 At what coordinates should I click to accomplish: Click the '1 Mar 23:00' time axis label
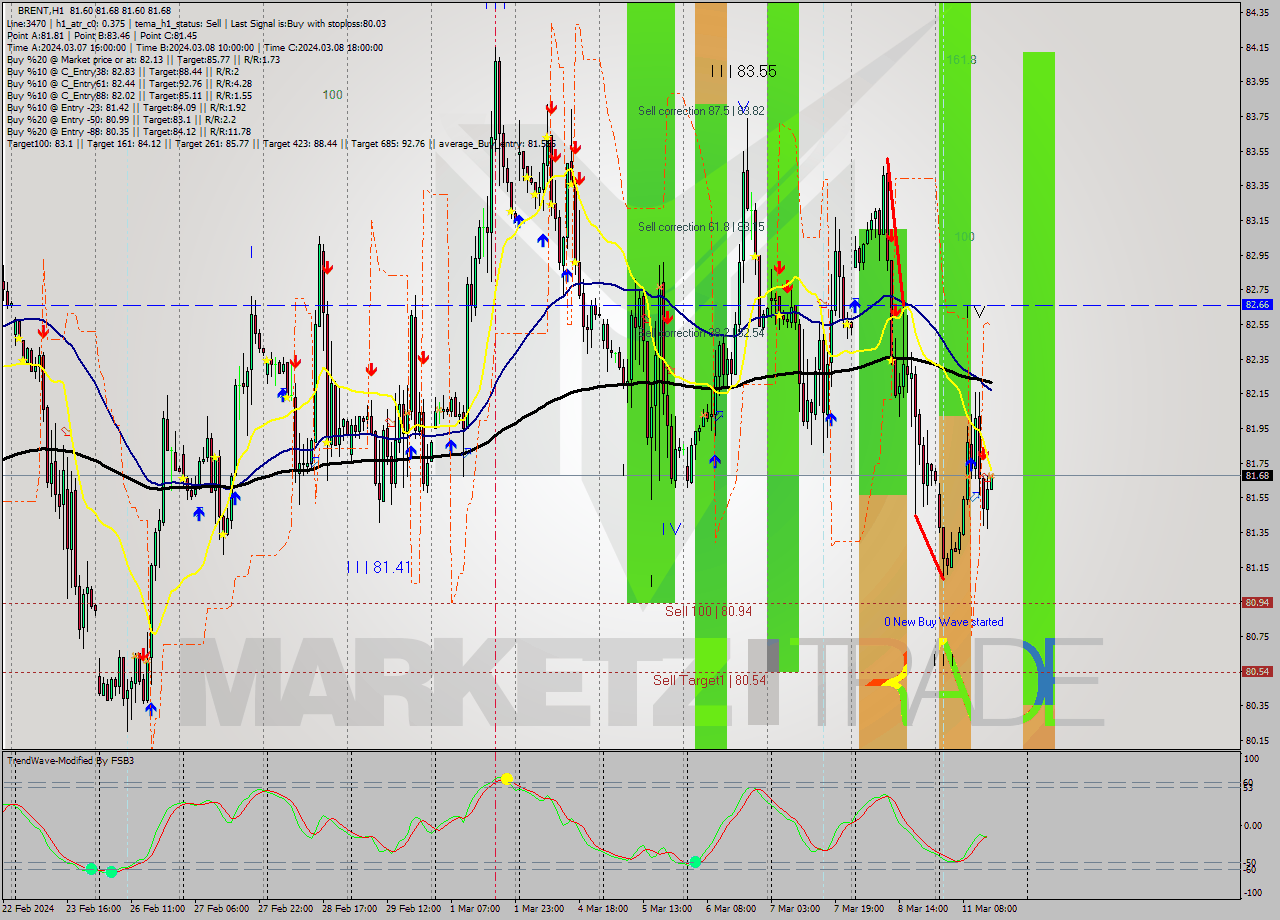tap(539, 909)
